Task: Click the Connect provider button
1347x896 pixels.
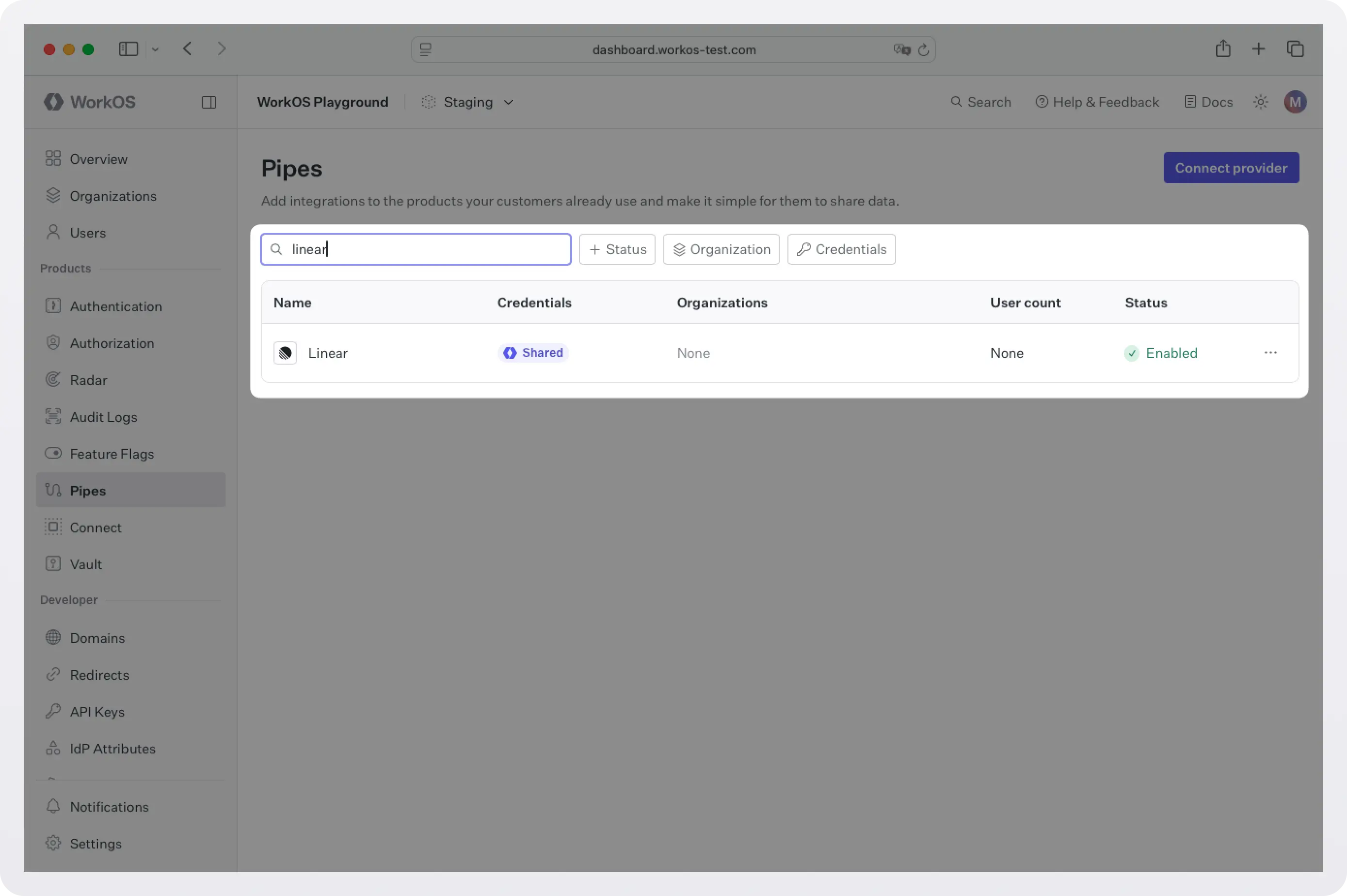Action: (1231, 167)
